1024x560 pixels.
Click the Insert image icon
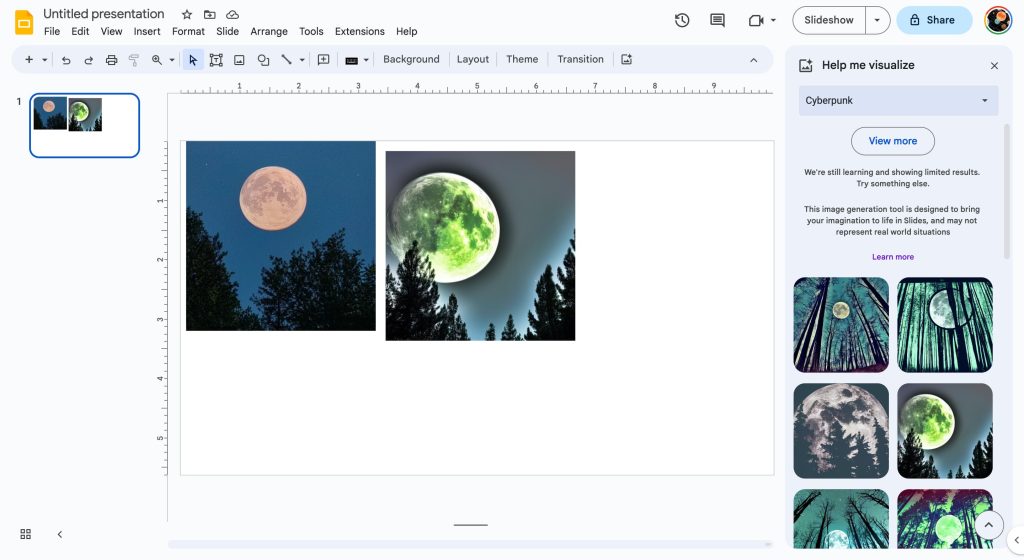pyautogui.click(x=239, y=60)
